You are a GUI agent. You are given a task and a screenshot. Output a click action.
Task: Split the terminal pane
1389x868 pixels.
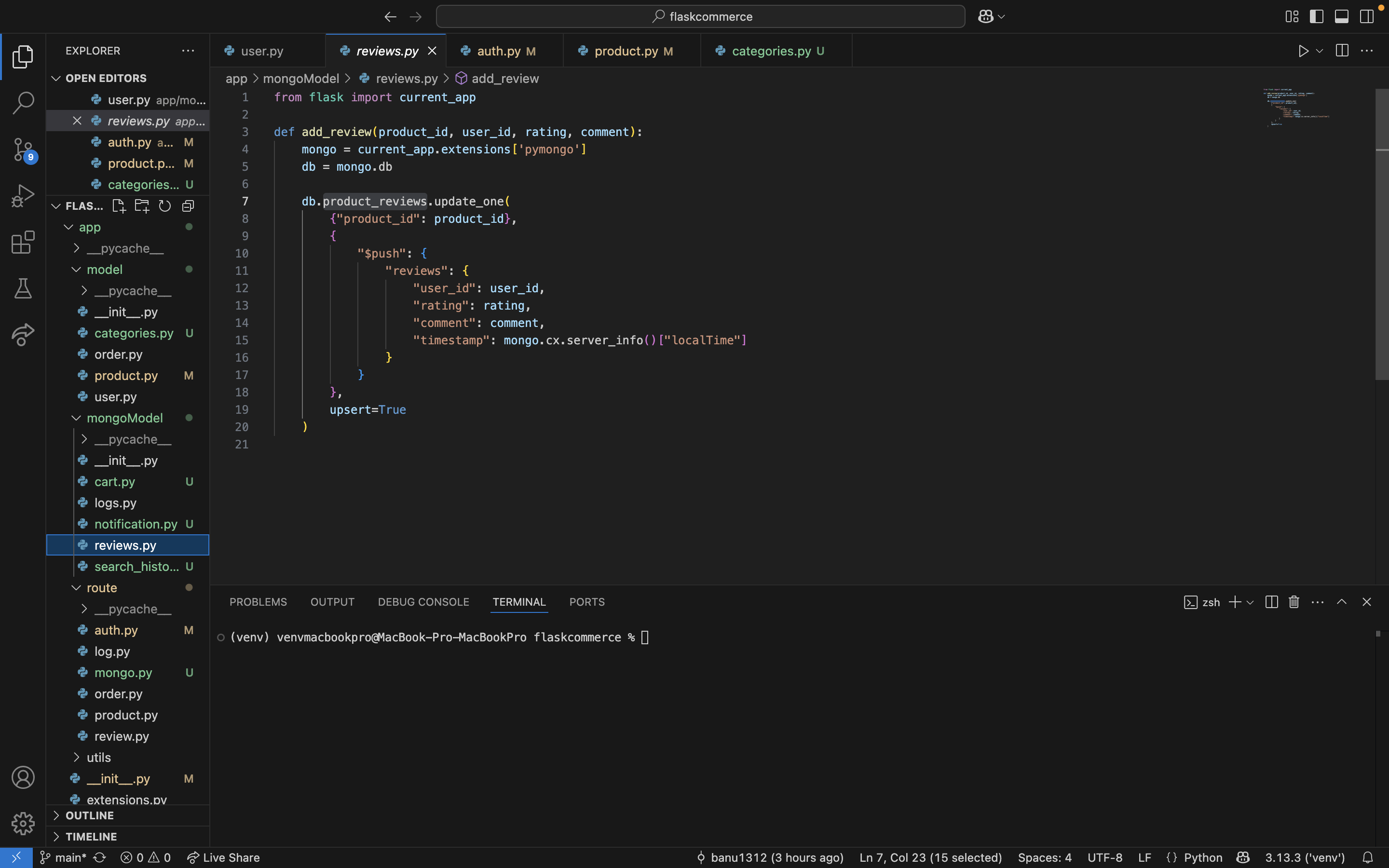click(x=1271, y=602)
